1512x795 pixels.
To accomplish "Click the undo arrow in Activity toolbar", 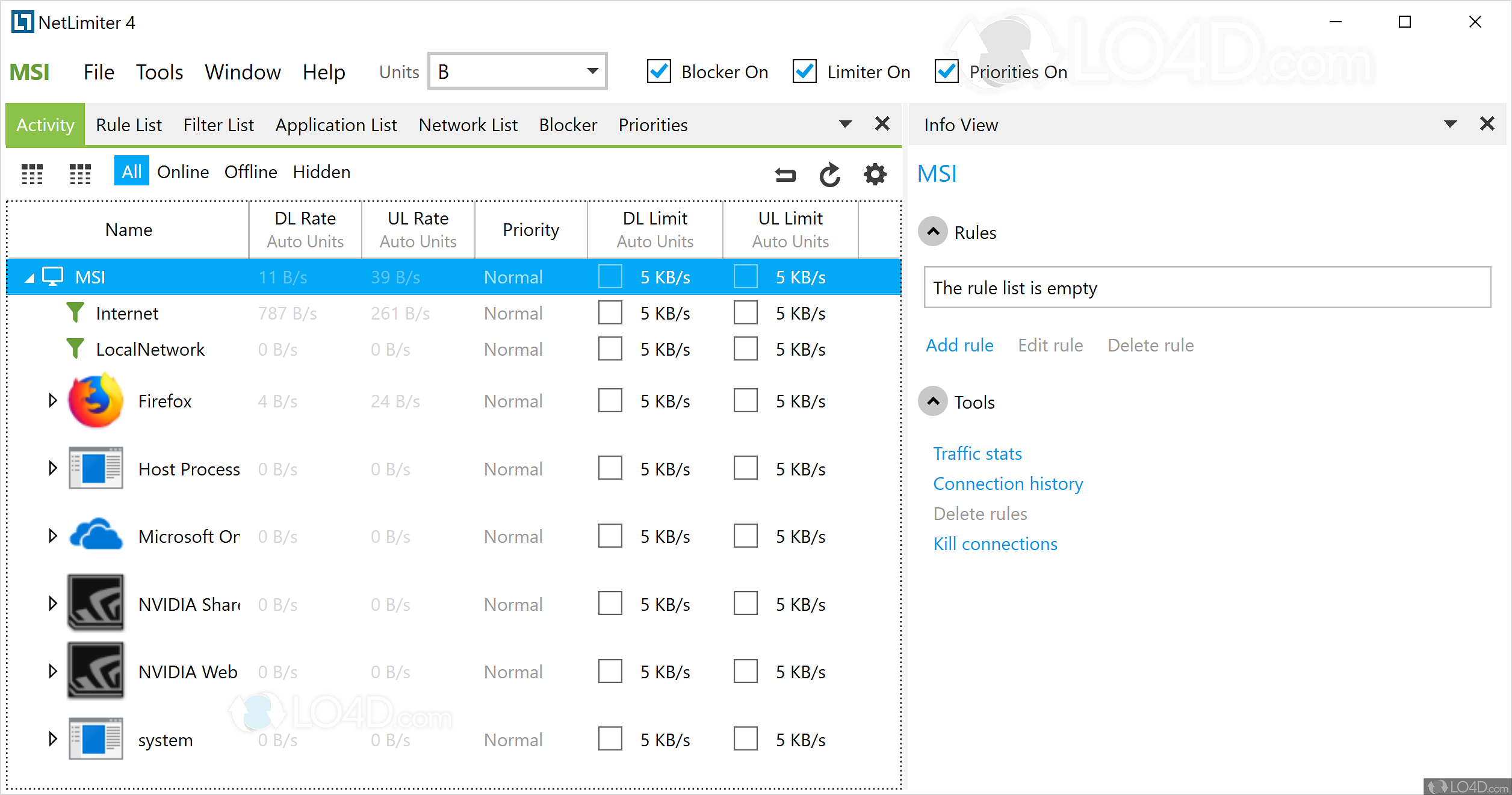I will coord(784,174).
